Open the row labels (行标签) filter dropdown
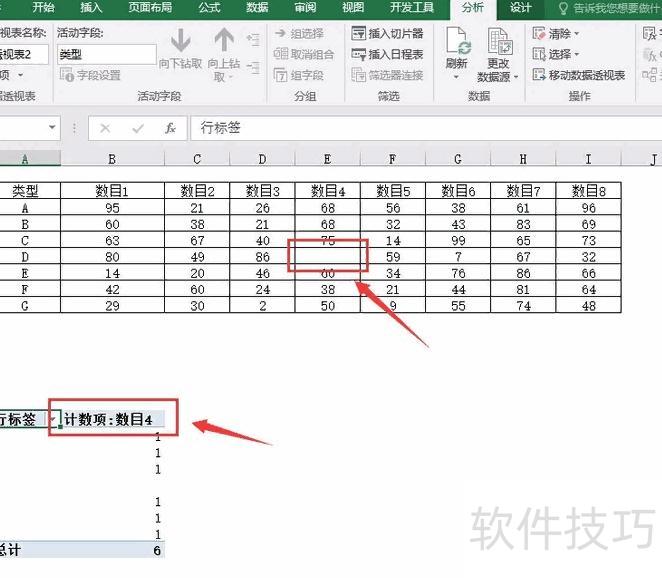The height and width of the screenshot is (578, 662). pyautogui.click(x=52, y=419)
